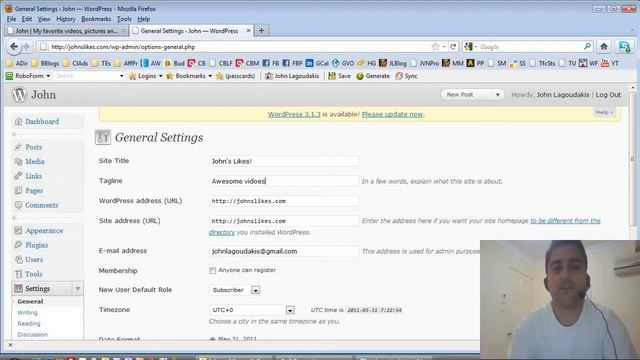Open the Links admin menu
The image size is (640, 360).
click(33, 176)
